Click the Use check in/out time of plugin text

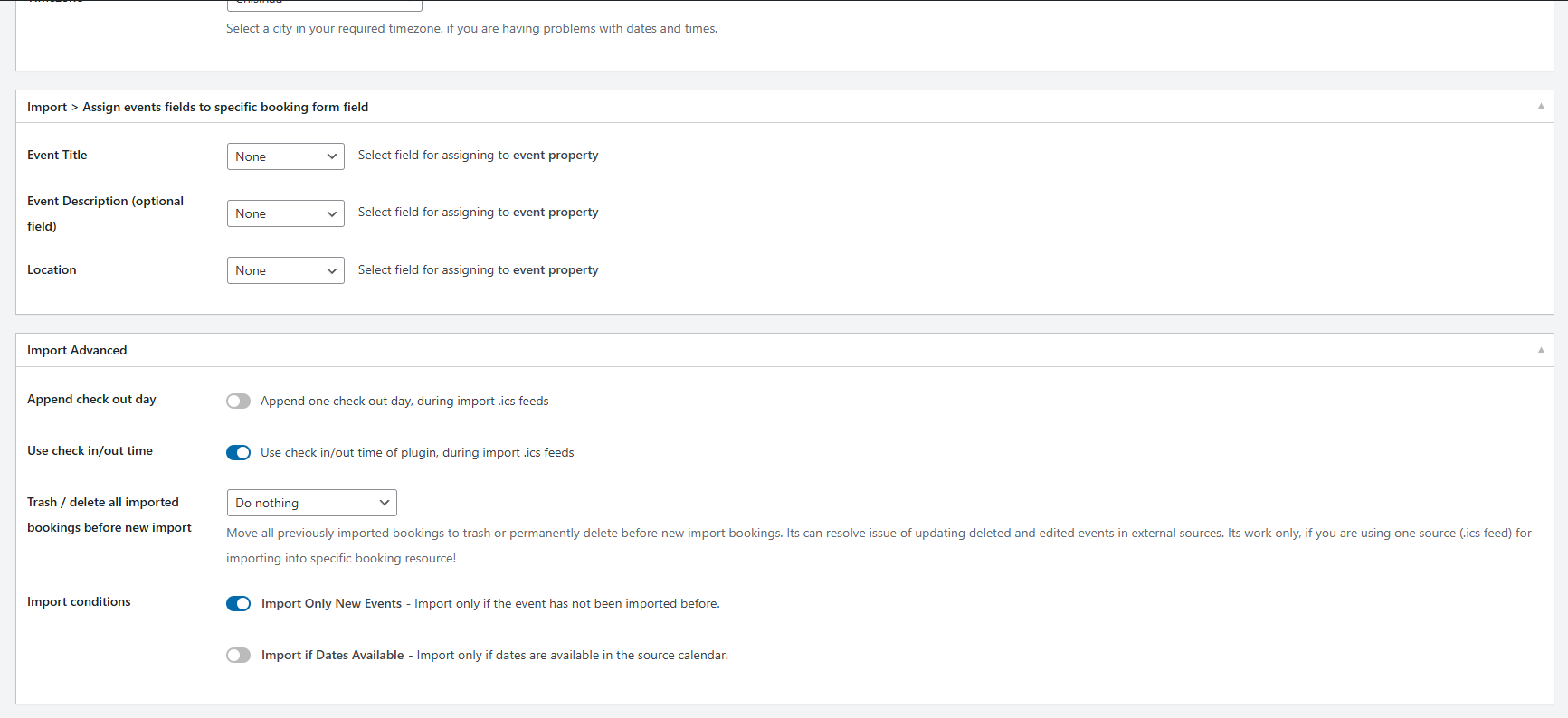click(x=417, y=452)
